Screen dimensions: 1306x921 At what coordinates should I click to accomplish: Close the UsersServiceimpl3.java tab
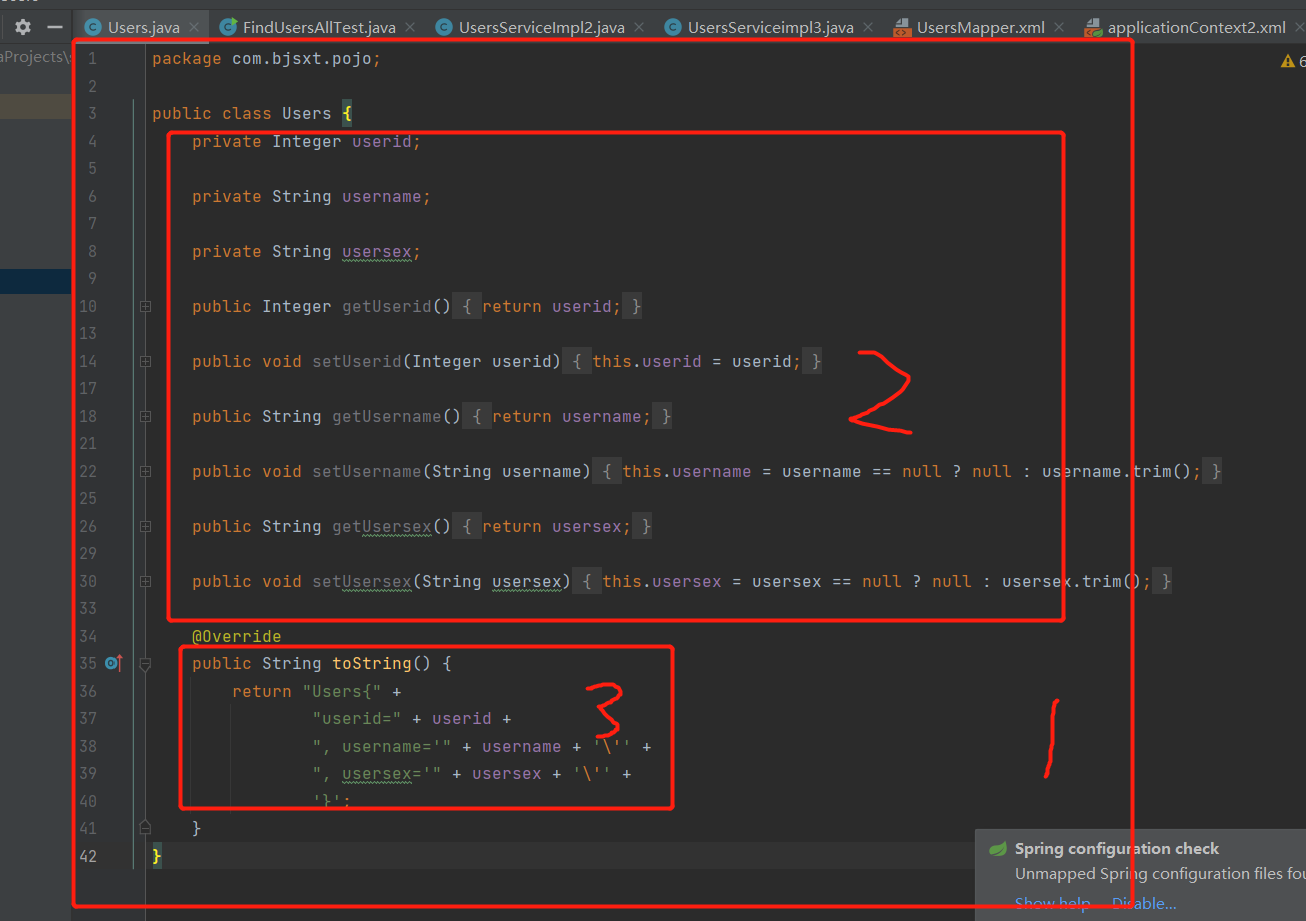coord(868,28)
